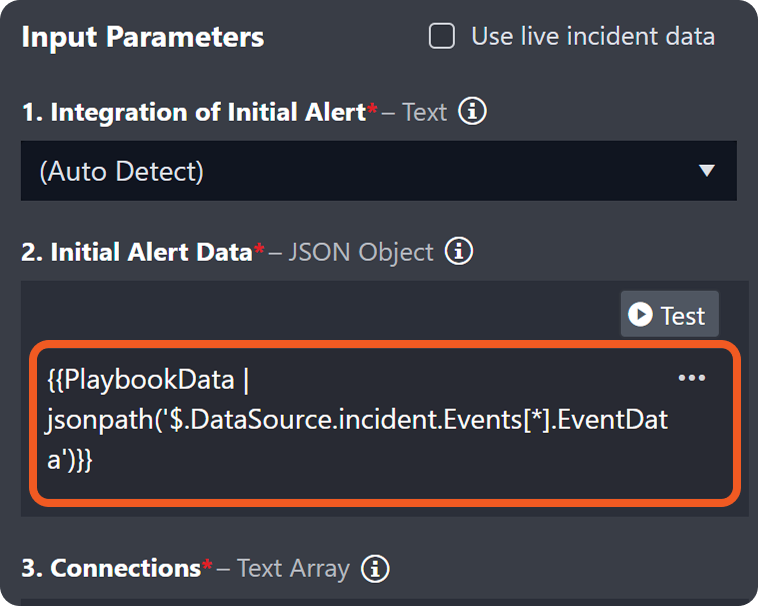Click the red asterisk after Integration of Initial Alert
Screen dimensions: 758x606
coord(373,109)
